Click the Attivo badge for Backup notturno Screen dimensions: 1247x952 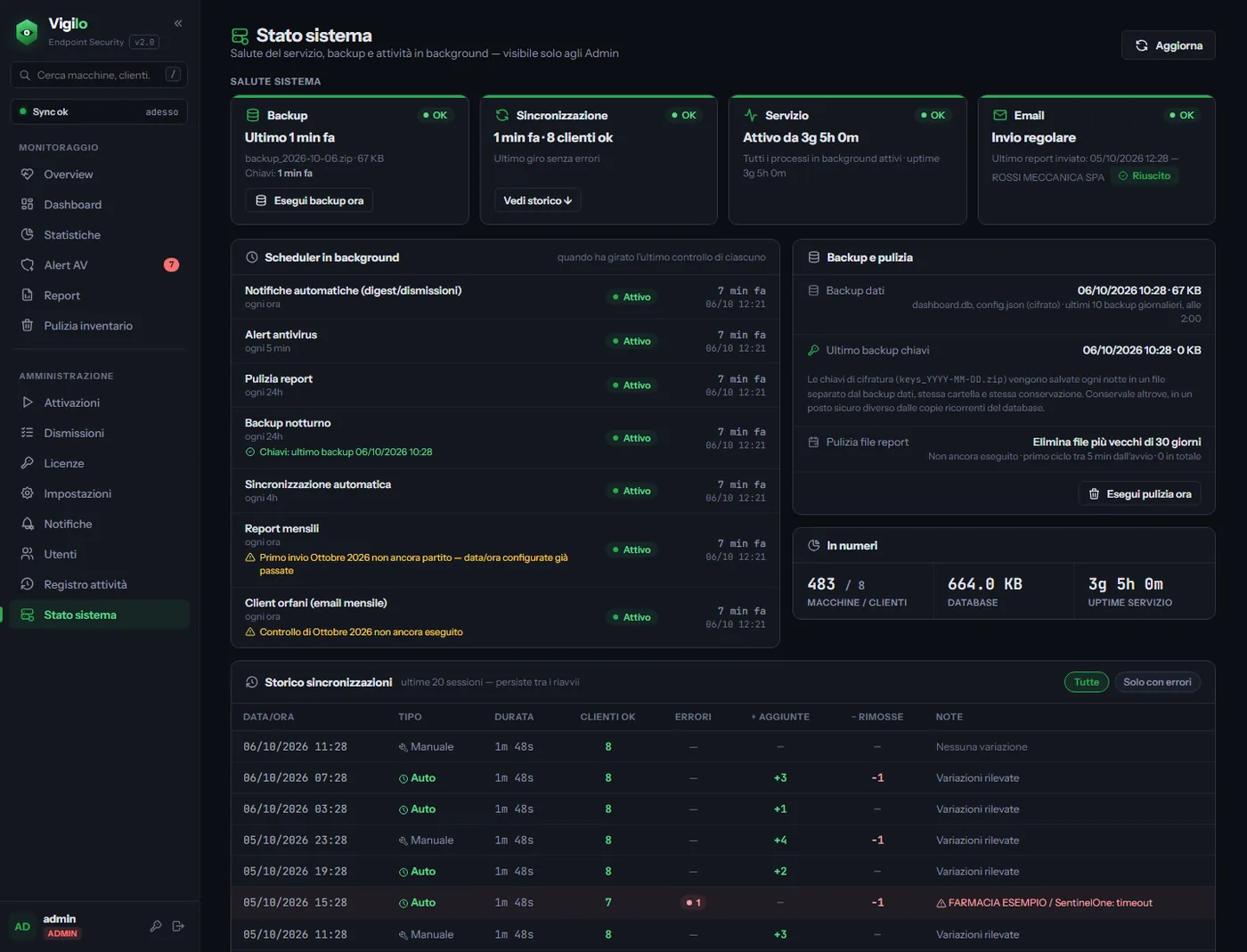click(x=632, y=438)
